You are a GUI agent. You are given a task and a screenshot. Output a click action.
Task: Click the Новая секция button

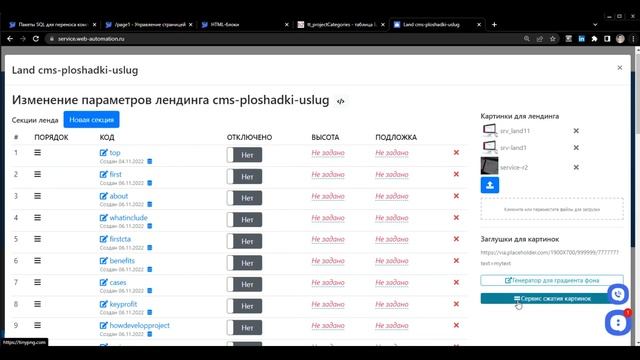click(x=91, y=120)
